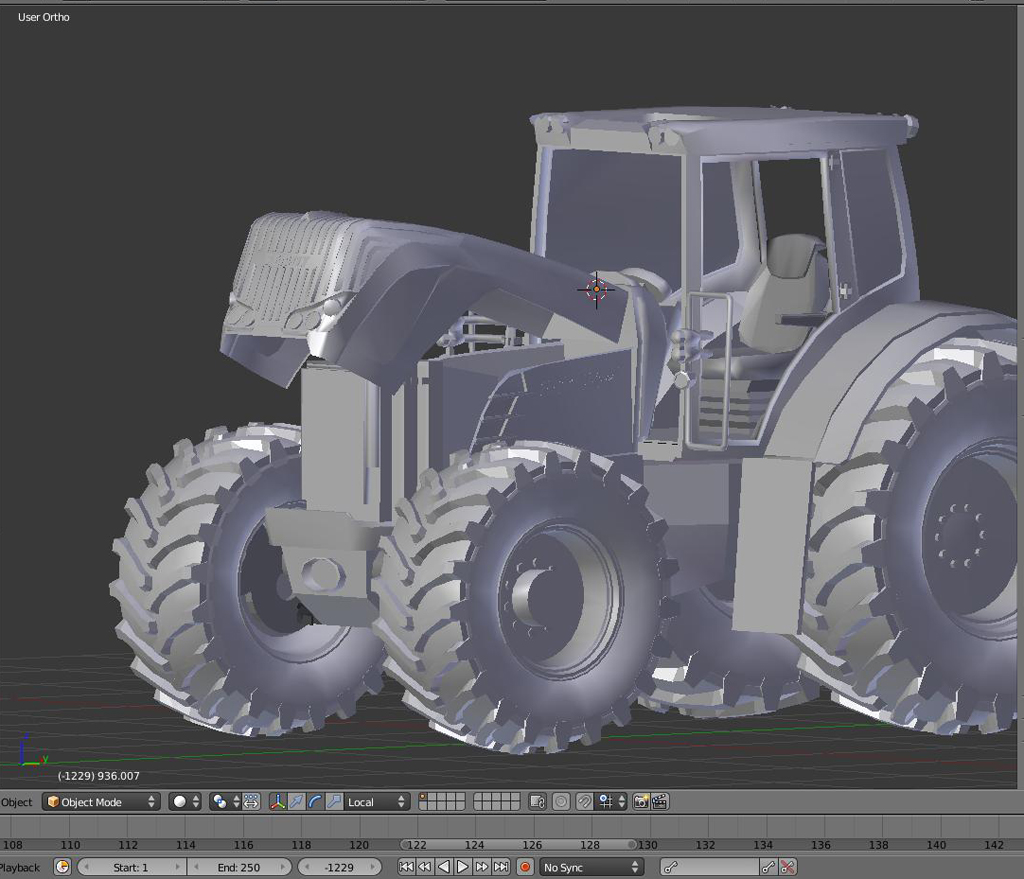Open the pivot point dropdown
Viewport: 1024px width, 879px height.
pyautogui.click(x=225, y=802)
